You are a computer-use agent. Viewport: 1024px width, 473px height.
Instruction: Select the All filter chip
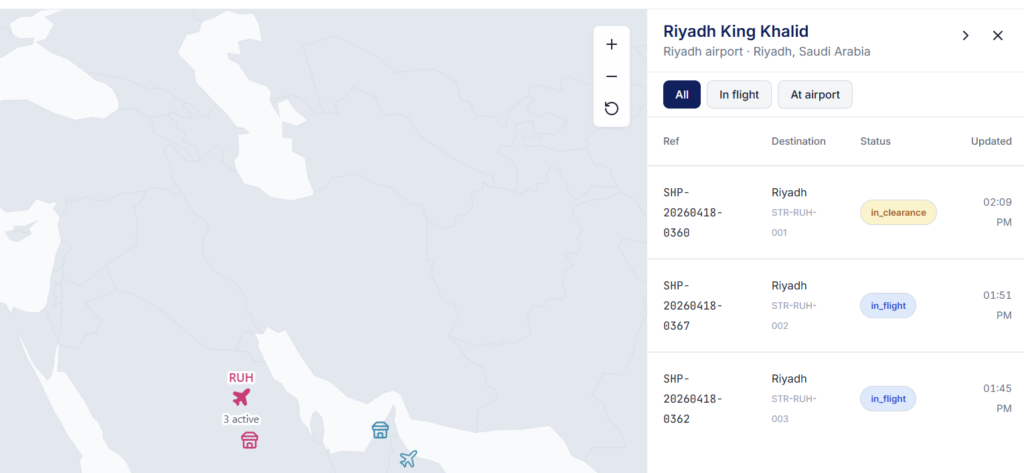[682, 95]
